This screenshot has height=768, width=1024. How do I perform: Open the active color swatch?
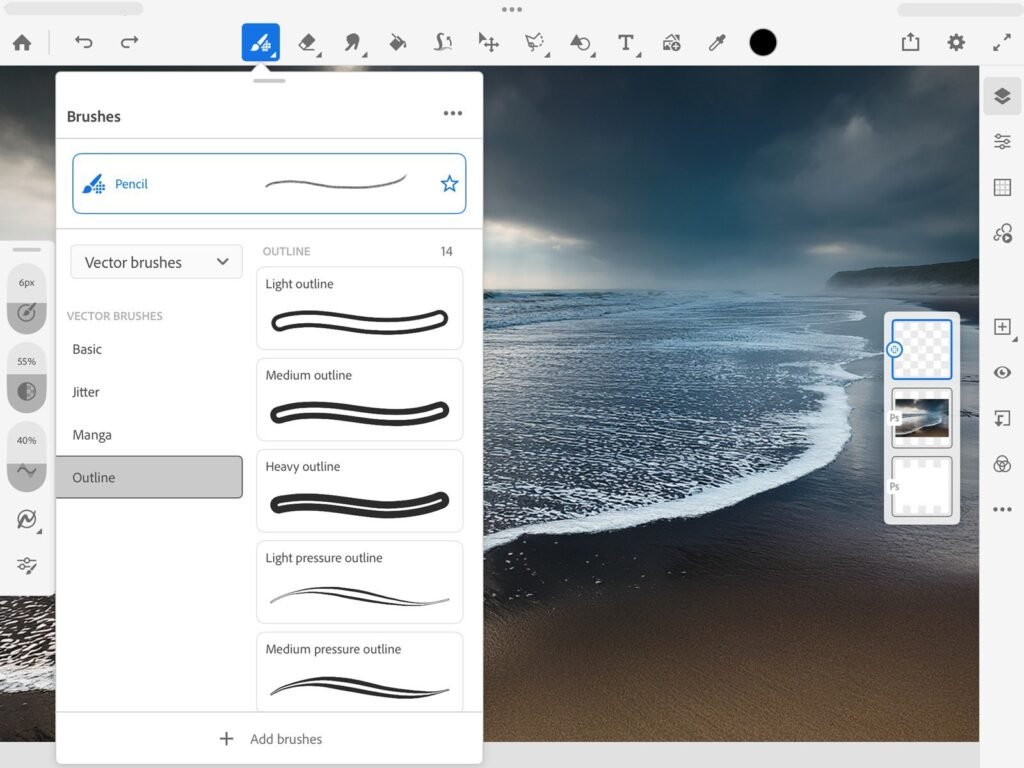[x=763, y=42]
